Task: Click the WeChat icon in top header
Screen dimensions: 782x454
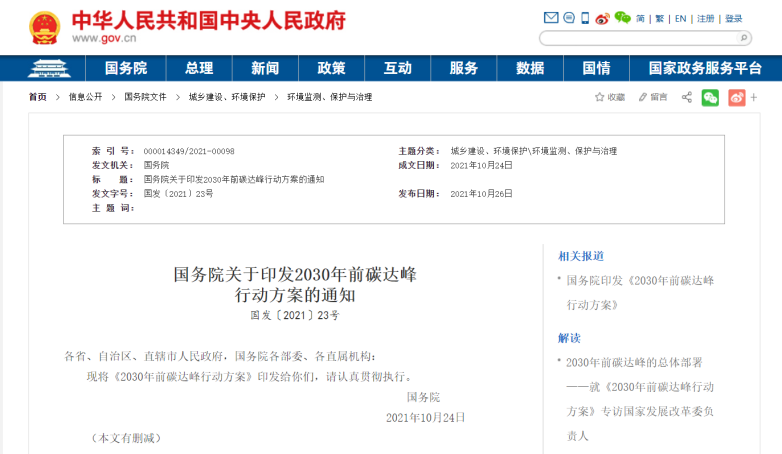Action: (x=622, y=18)
